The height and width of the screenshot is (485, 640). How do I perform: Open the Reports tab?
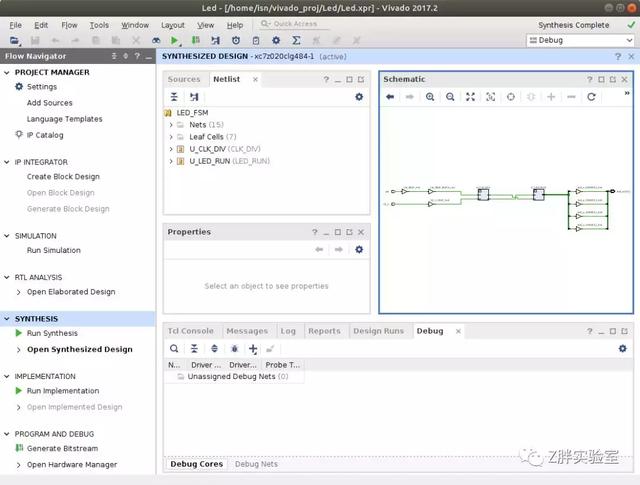pos(324,331)
